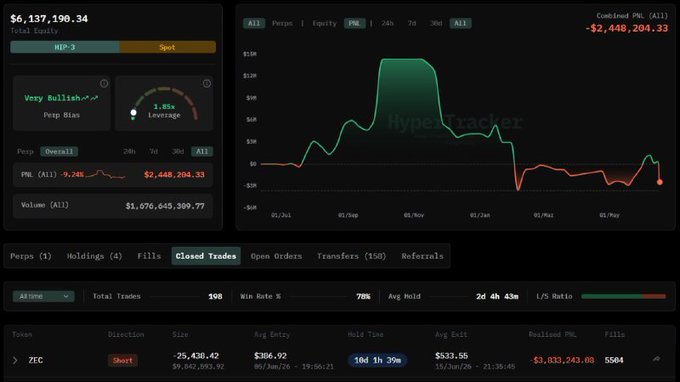Open the Holdings (4) tab

tap(94, 256)
